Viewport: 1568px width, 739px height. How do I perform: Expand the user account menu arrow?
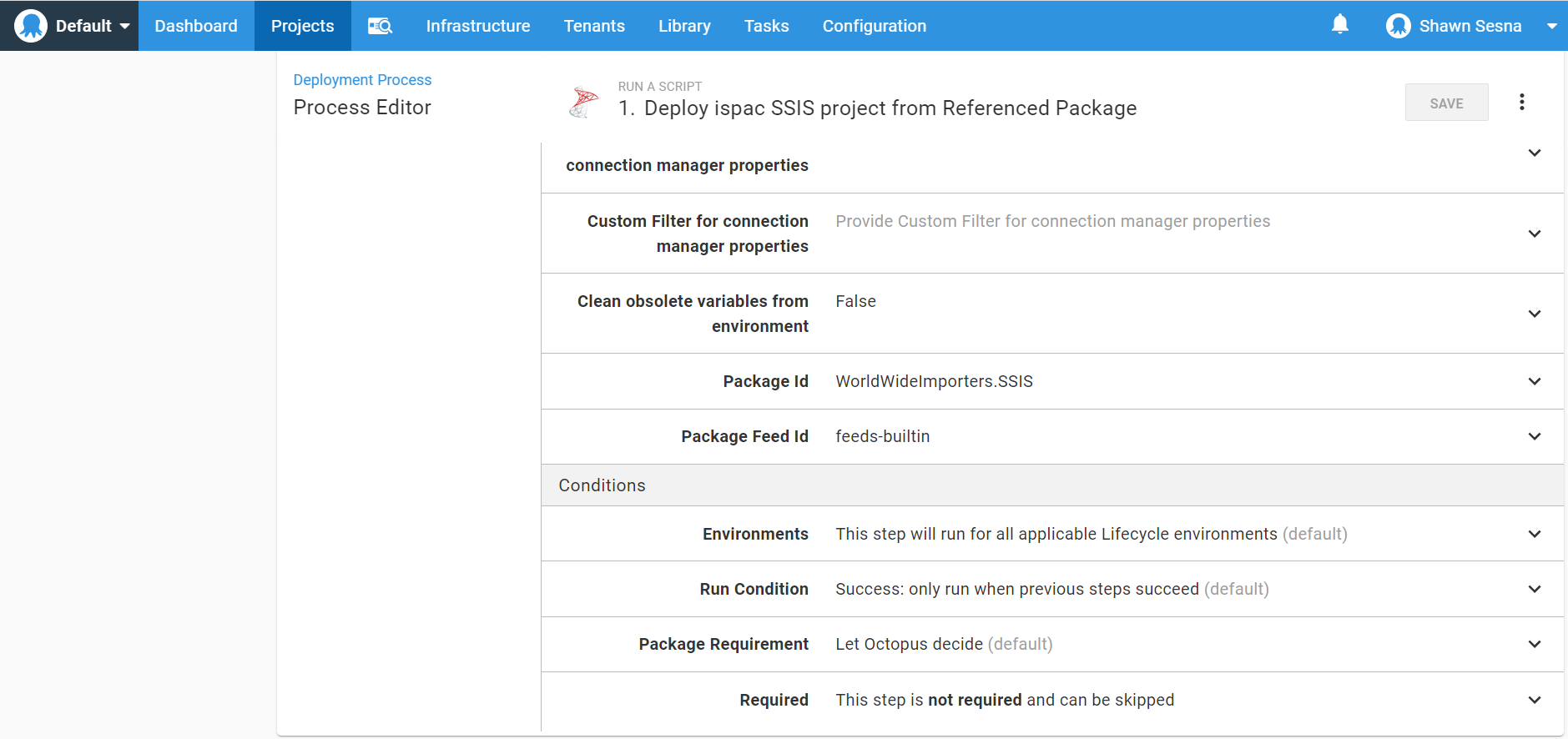[x=1551, y=26]
